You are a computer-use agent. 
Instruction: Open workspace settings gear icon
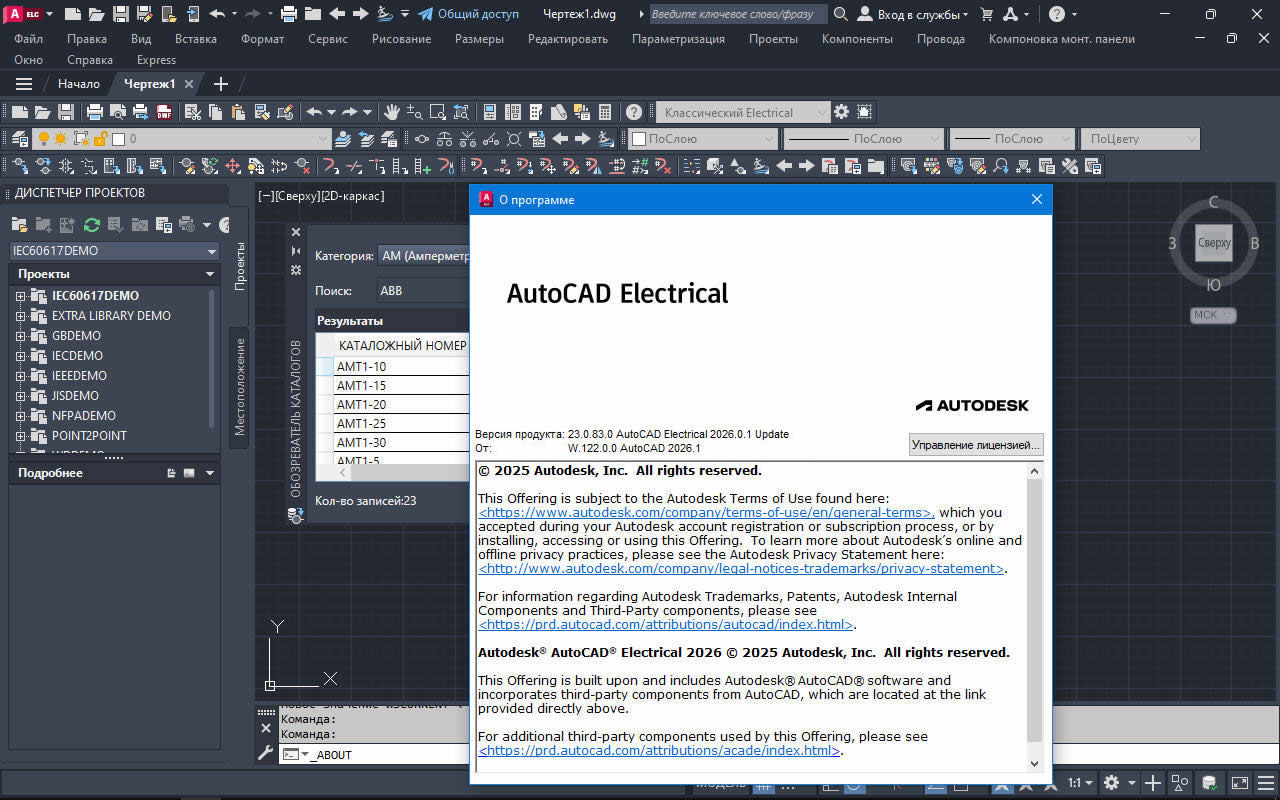pyautogui.click(x=841, y=112)
